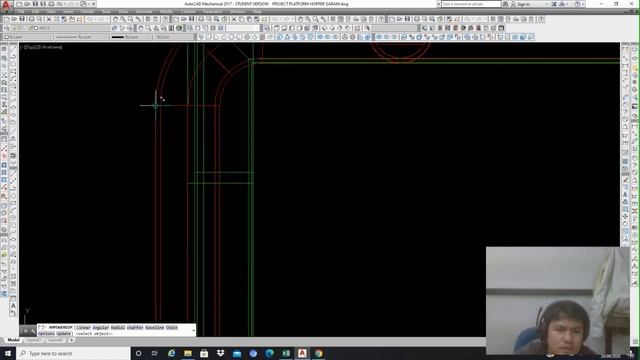
Task: Choose the Chain command line option
Action: [x=171, y=327]
